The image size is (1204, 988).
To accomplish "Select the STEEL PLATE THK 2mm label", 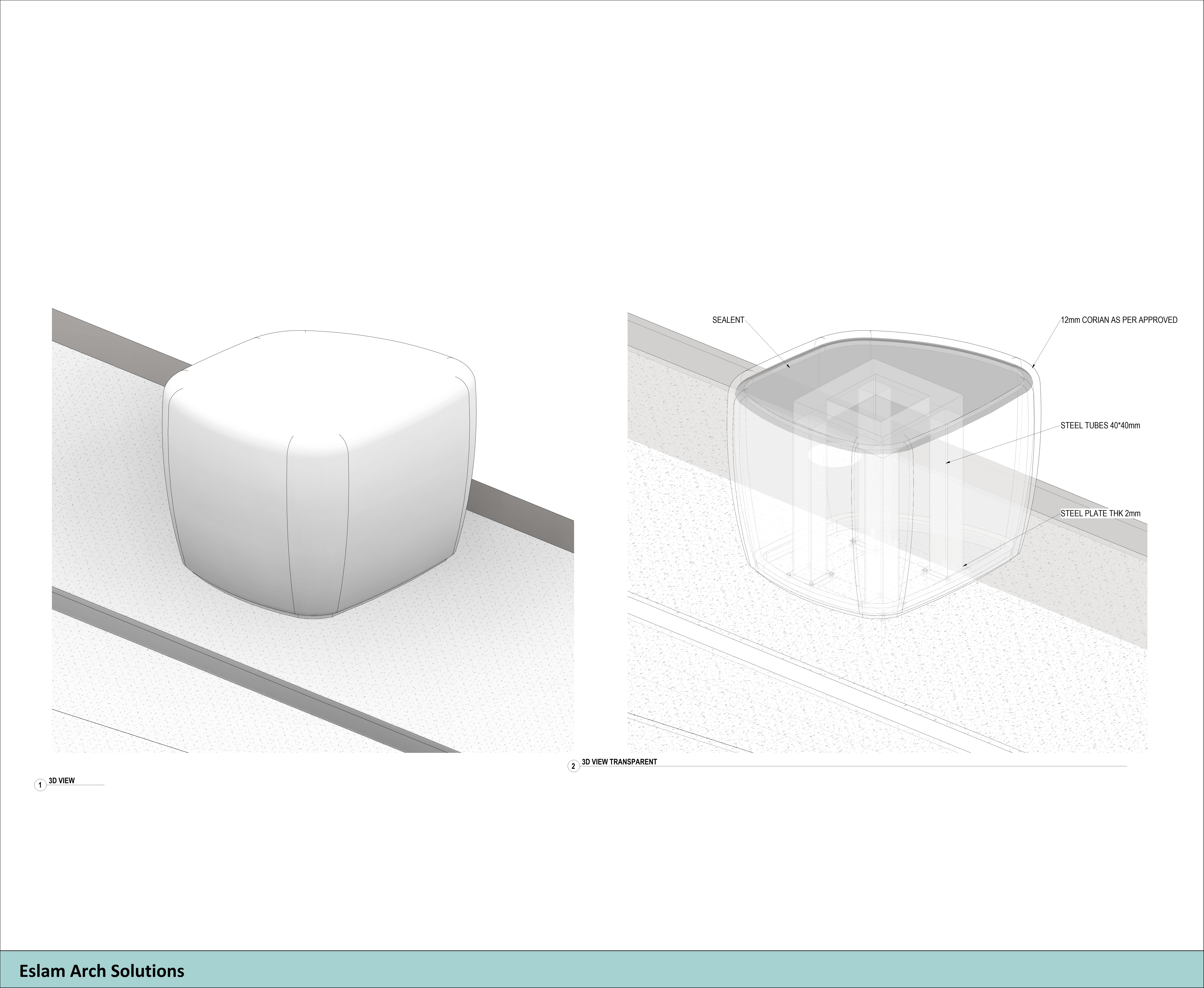I will [x=1100, y=513].
